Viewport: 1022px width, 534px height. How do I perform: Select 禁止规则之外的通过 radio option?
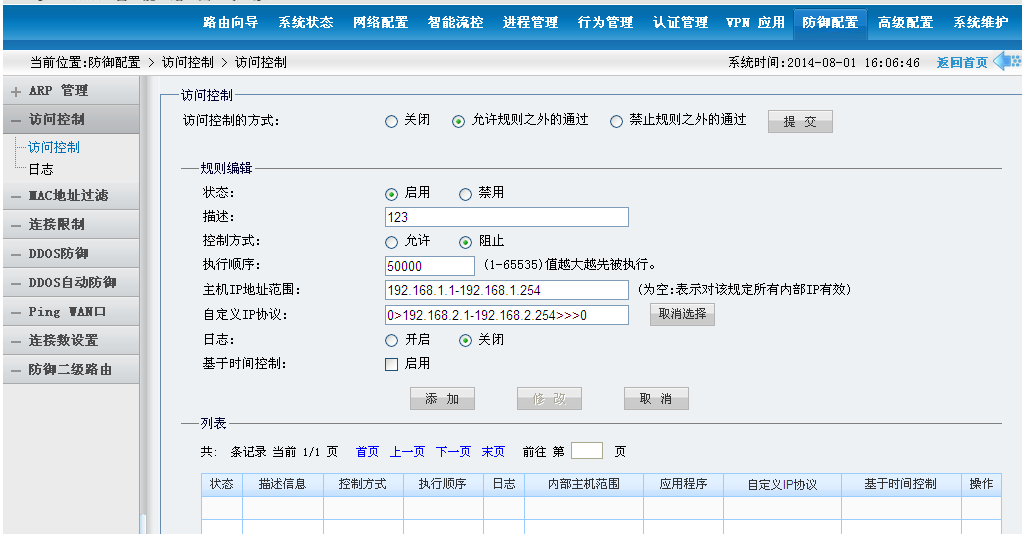[616, 121]
